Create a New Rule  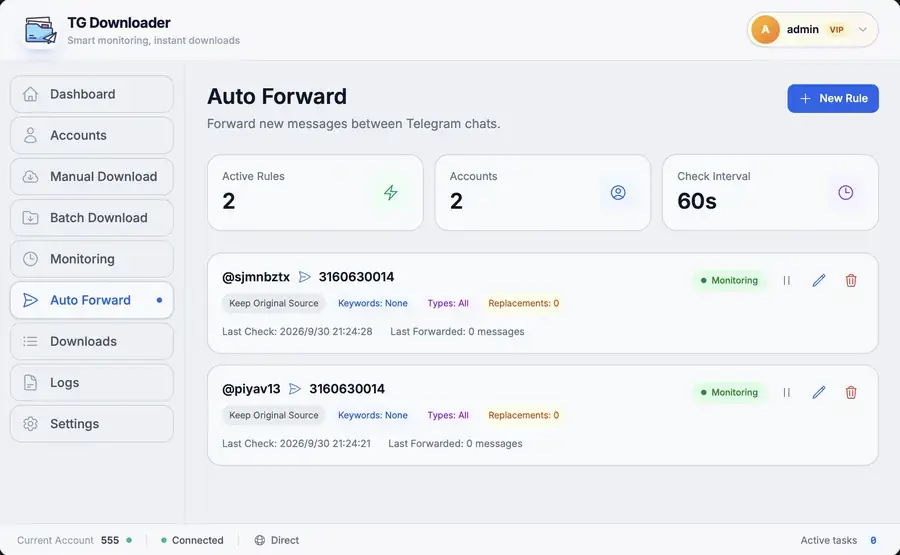pos(833,99)
